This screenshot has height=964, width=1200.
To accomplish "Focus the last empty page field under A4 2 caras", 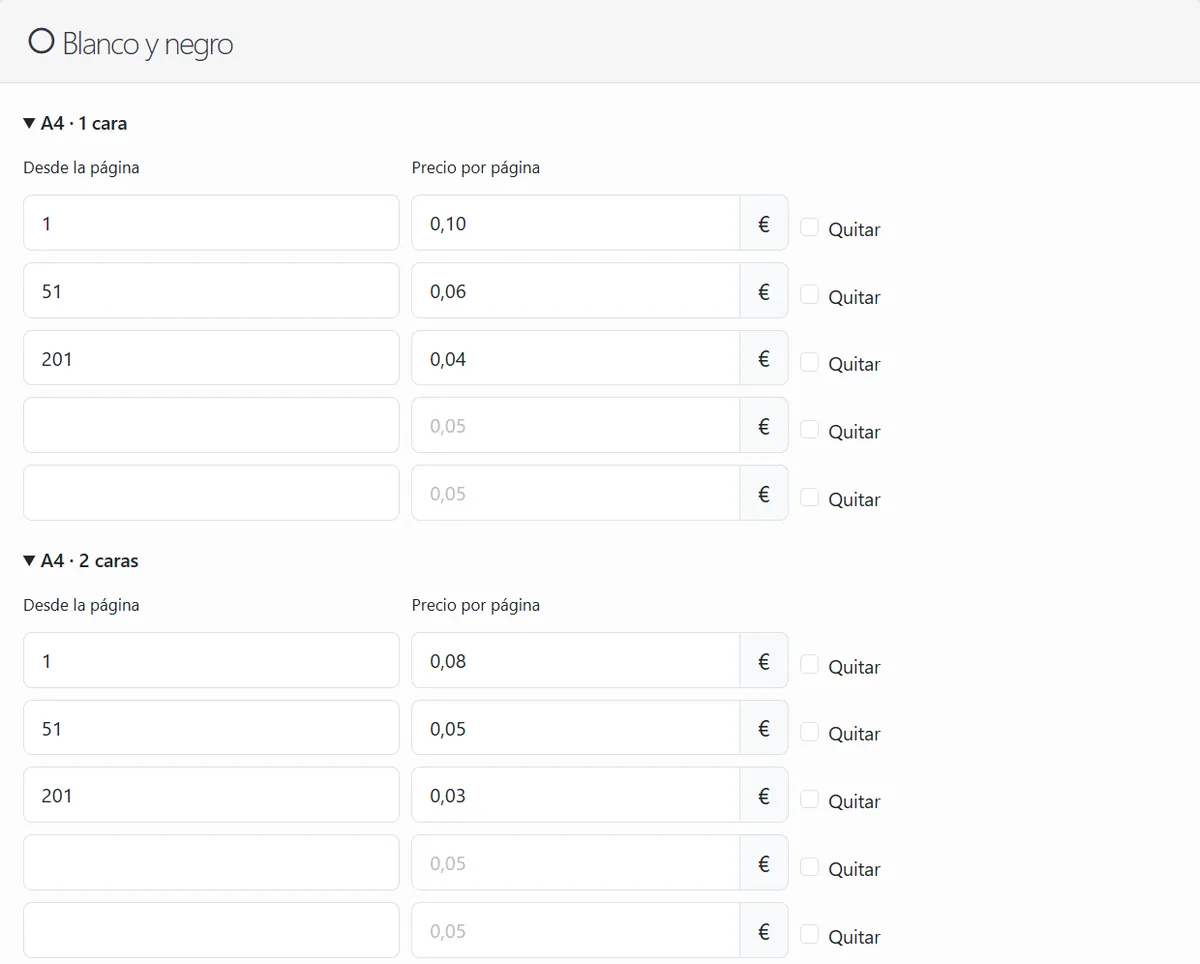I will (211, 931).
